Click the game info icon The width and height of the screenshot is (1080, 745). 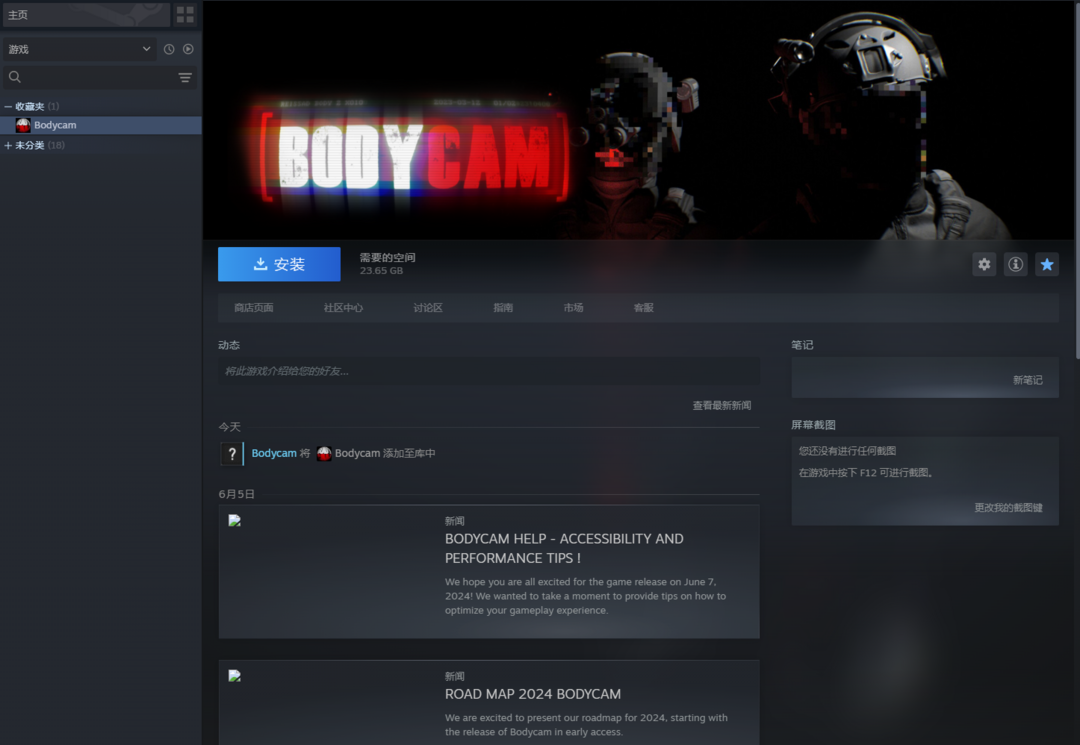click(1015, 264)
